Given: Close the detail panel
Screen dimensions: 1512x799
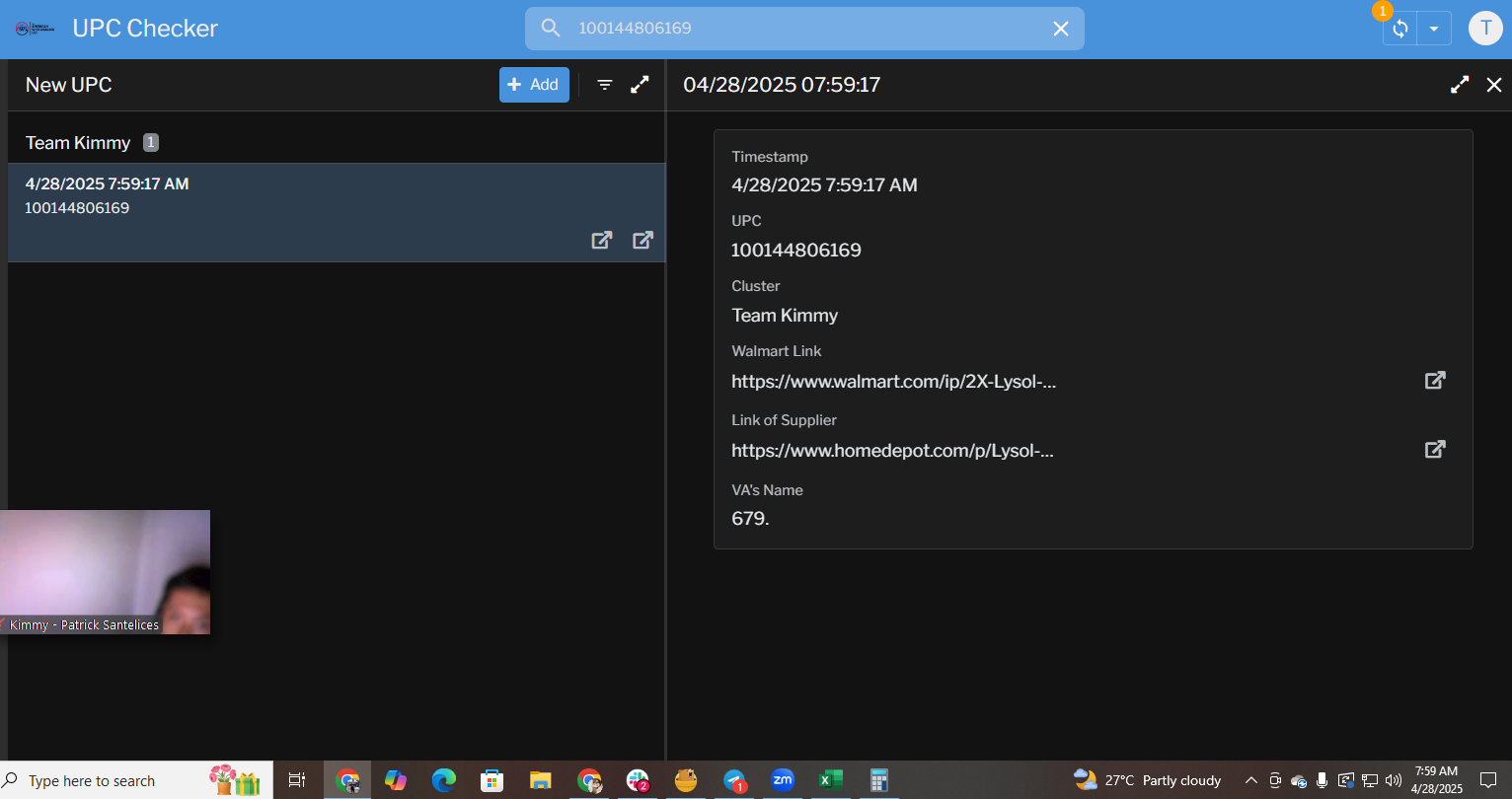Looking at the screenshot, I should (x=1494, y=85).
